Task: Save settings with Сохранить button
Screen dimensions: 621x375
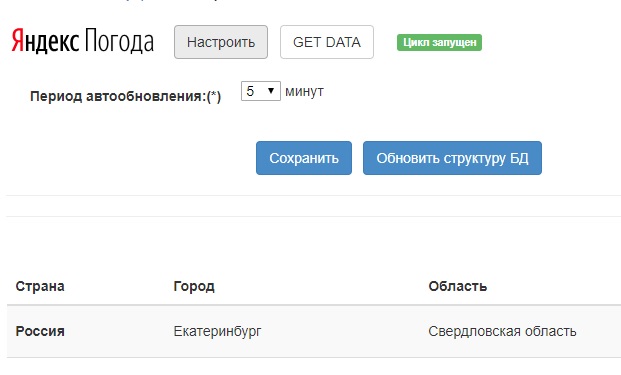Action: [304, 158]
